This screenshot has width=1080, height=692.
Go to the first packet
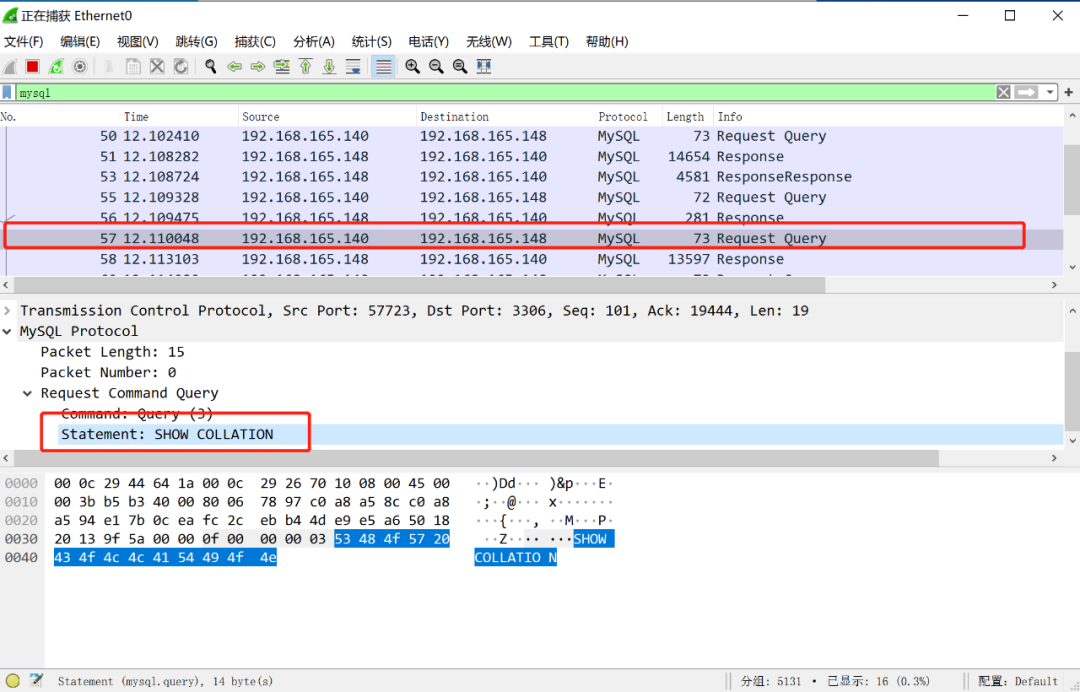[305, 66]
